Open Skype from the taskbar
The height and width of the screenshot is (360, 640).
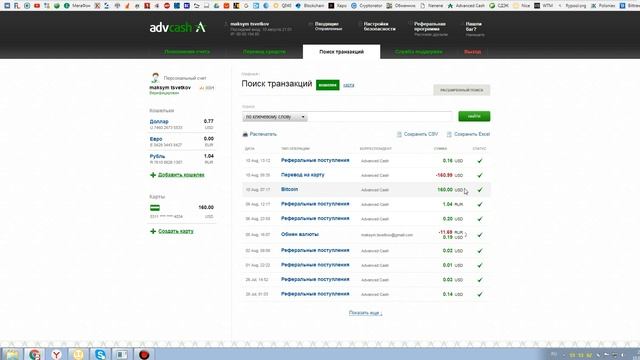click(x=100, y=354)
